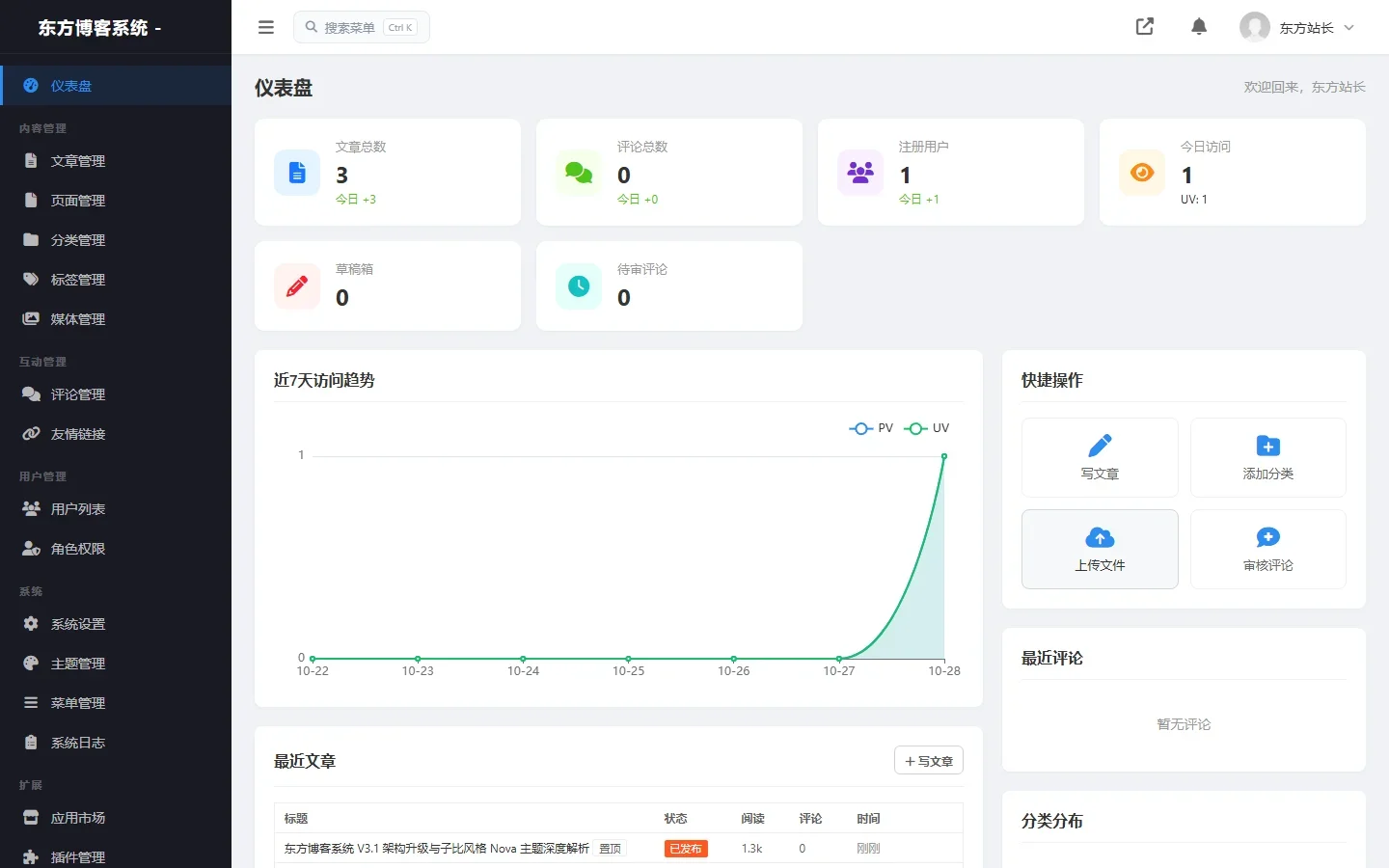Viewport: 1389px width, 868px height.
Task: Click the 添加分类 quick action card
Action: click(1268, 457)
